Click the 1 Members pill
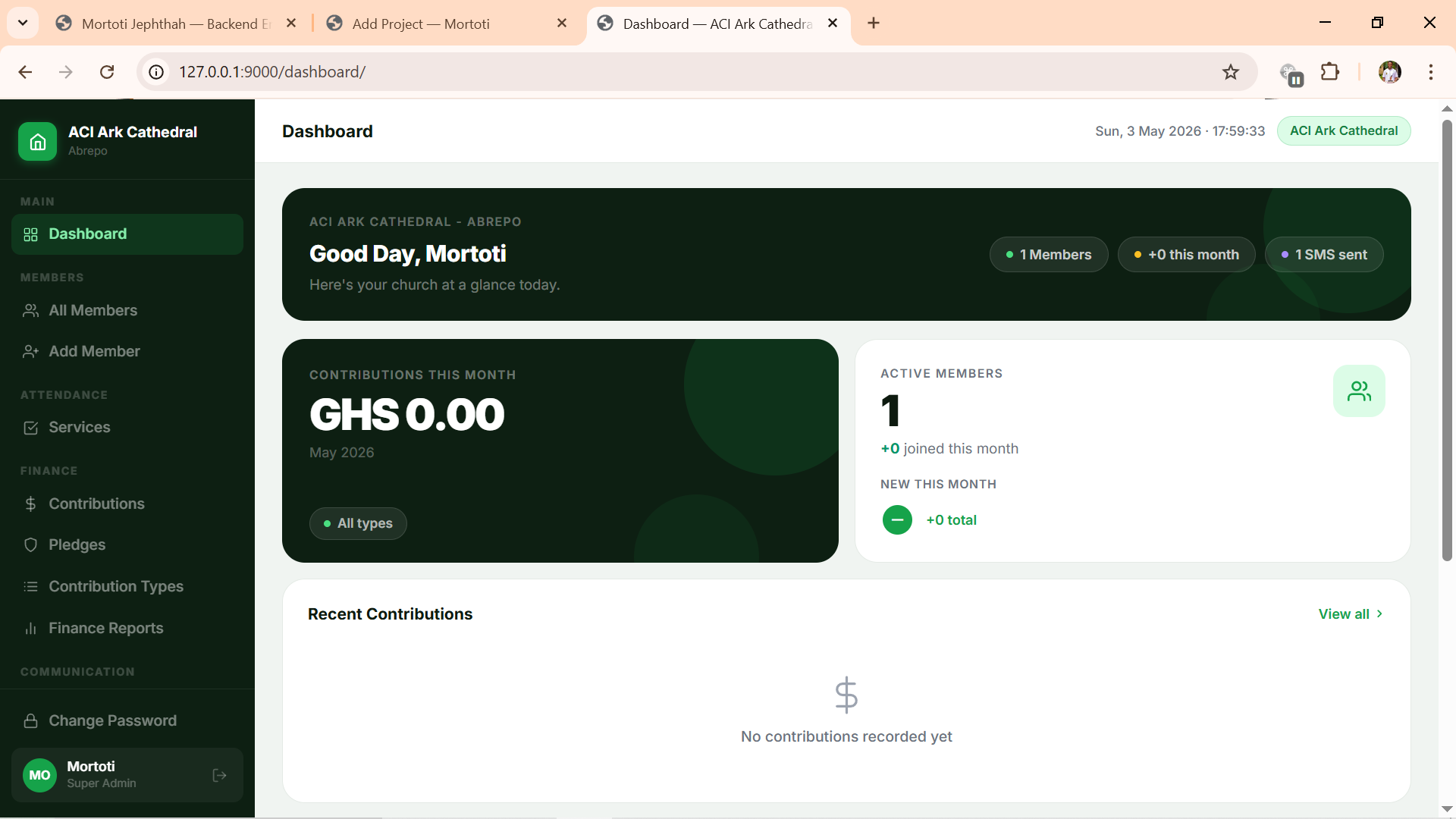This screenshot has height=819, width=1456. (x=1049, y=255)
